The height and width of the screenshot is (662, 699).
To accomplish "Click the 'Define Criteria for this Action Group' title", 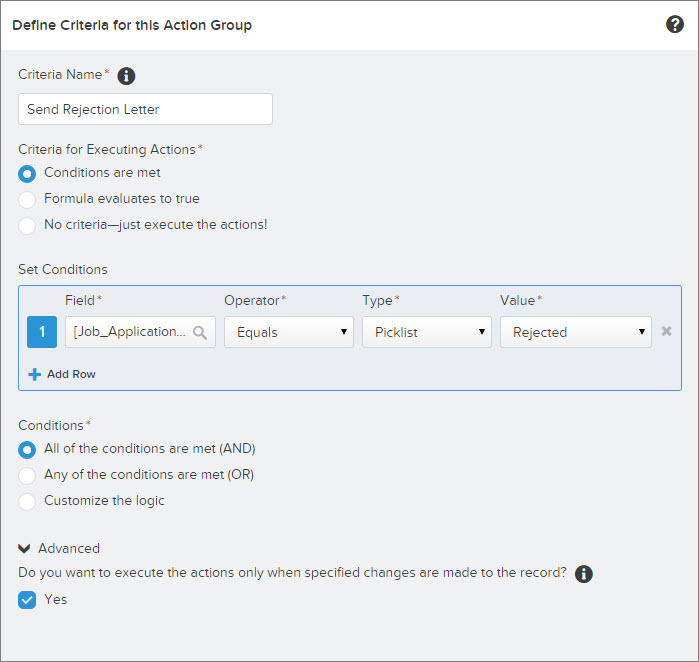I will (132, 25).
